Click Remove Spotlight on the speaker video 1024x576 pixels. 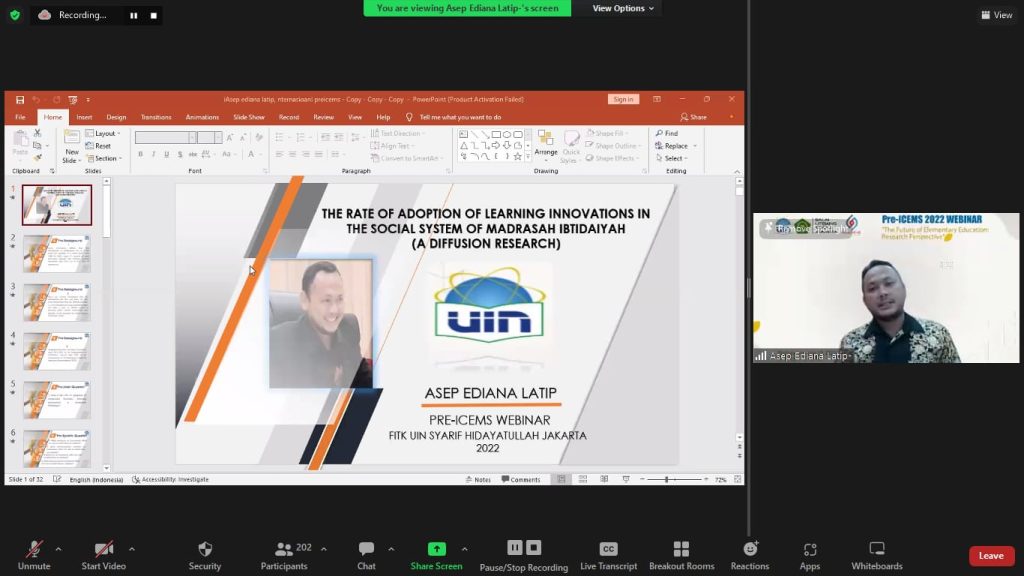pyautogui.click(x=807, y=229)
